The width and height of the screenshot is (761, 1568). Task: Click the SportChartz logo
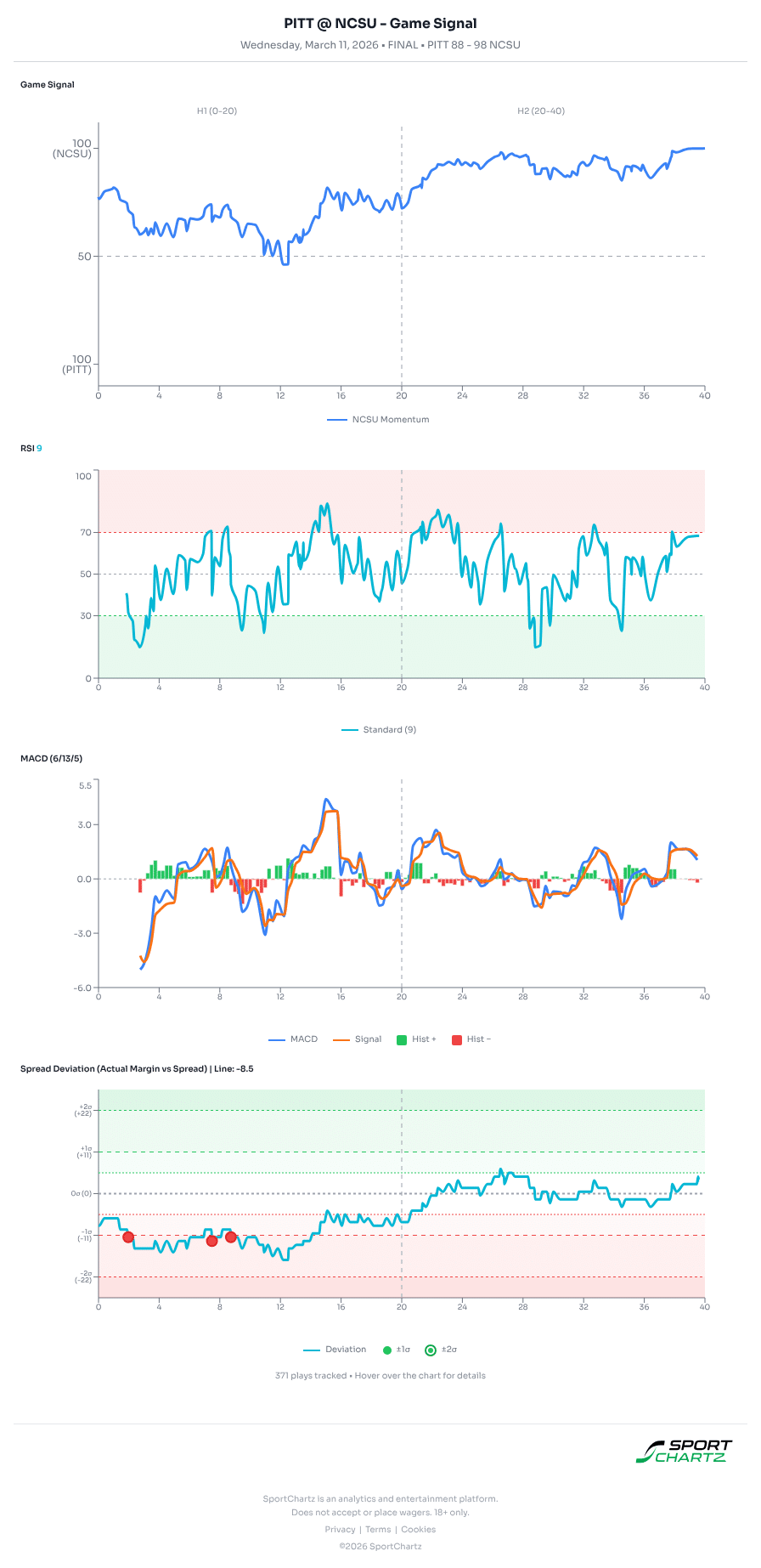tap(684, 1452)
